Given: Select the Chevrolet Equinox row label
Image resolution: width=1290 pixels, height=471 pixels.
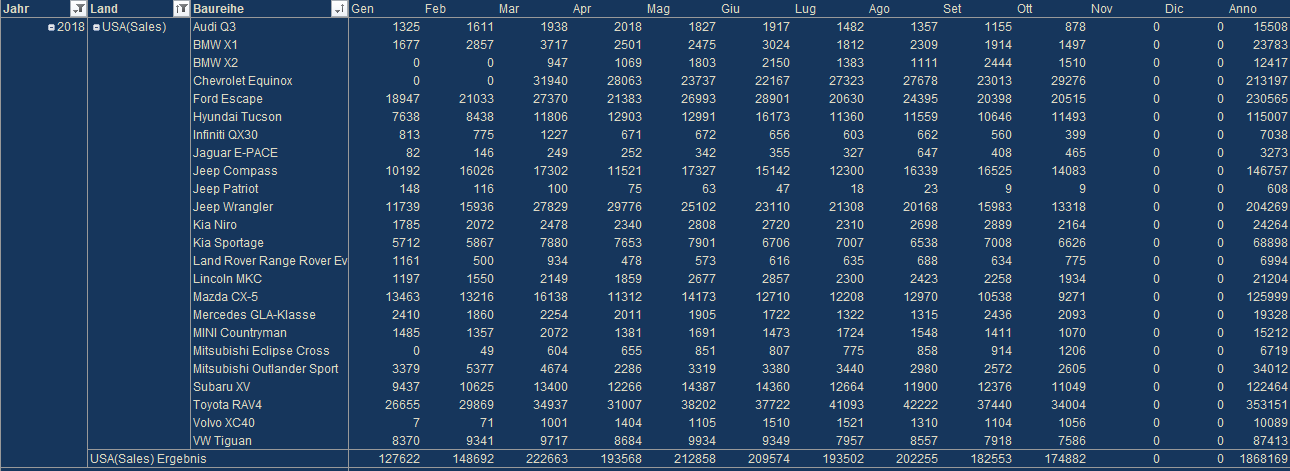Looking at the screenshot, I should click(243, 81).
